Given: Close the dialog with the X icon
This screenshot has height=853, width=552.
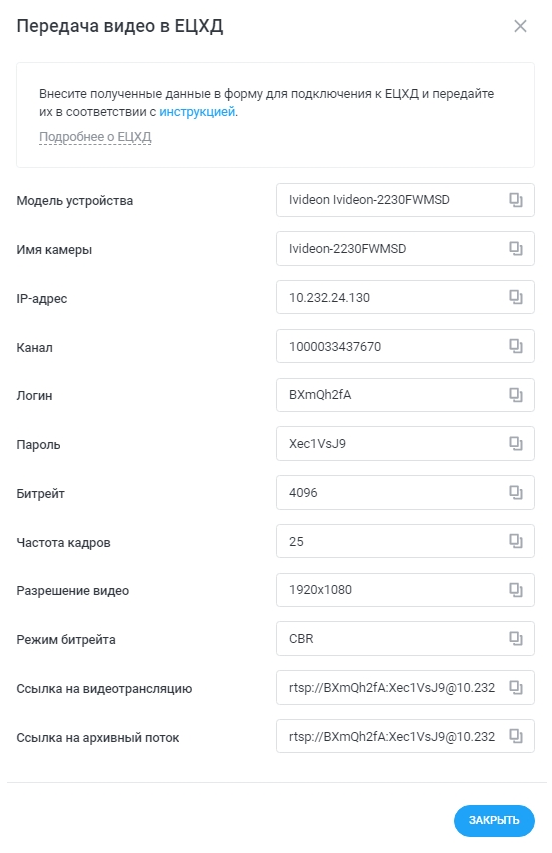Looking at the screenshot, I should (520, 26).
